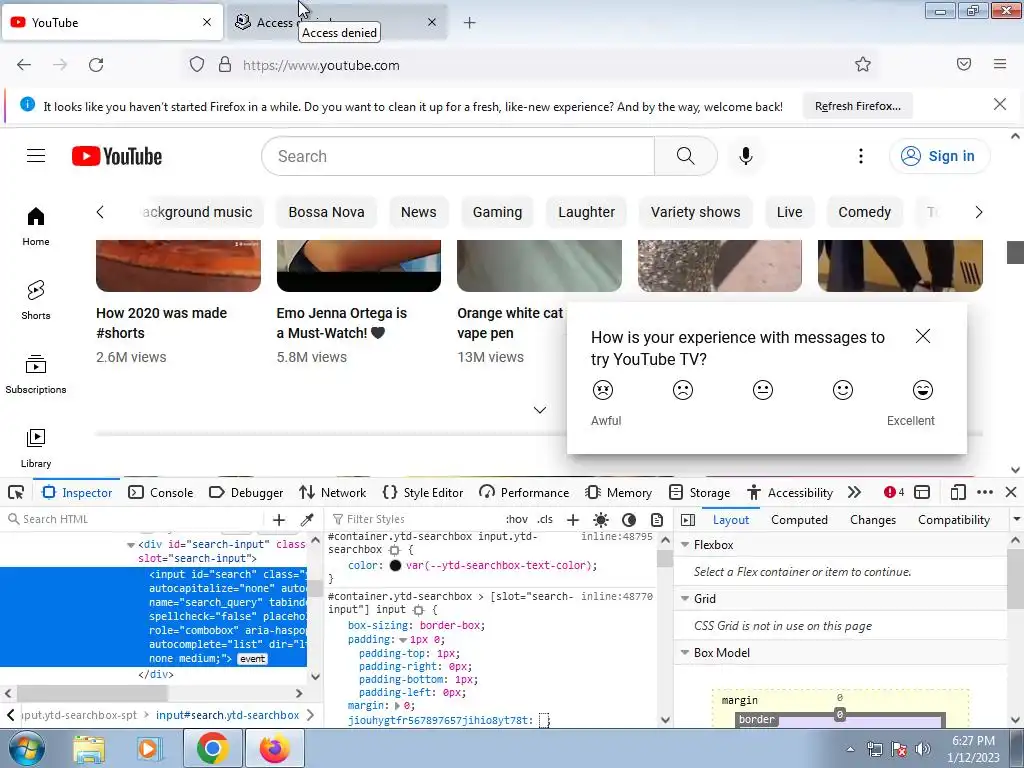Enable Responsive Design Mode
1024x768 pixels.
coord(958,492)
